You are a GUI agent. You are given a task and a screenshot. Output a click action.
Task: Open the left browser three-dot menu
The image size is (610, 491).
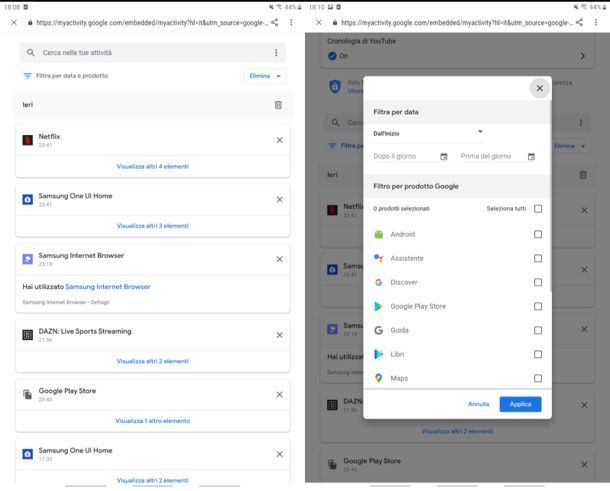pos(291,23)
